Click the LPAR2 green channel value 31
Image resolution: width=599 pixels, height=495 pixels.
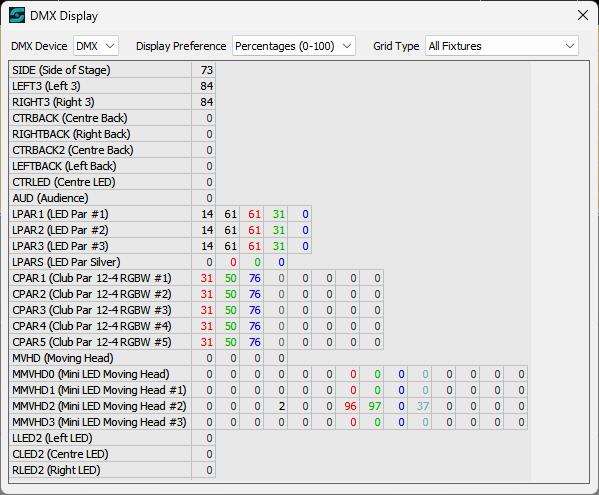(276, 230)
